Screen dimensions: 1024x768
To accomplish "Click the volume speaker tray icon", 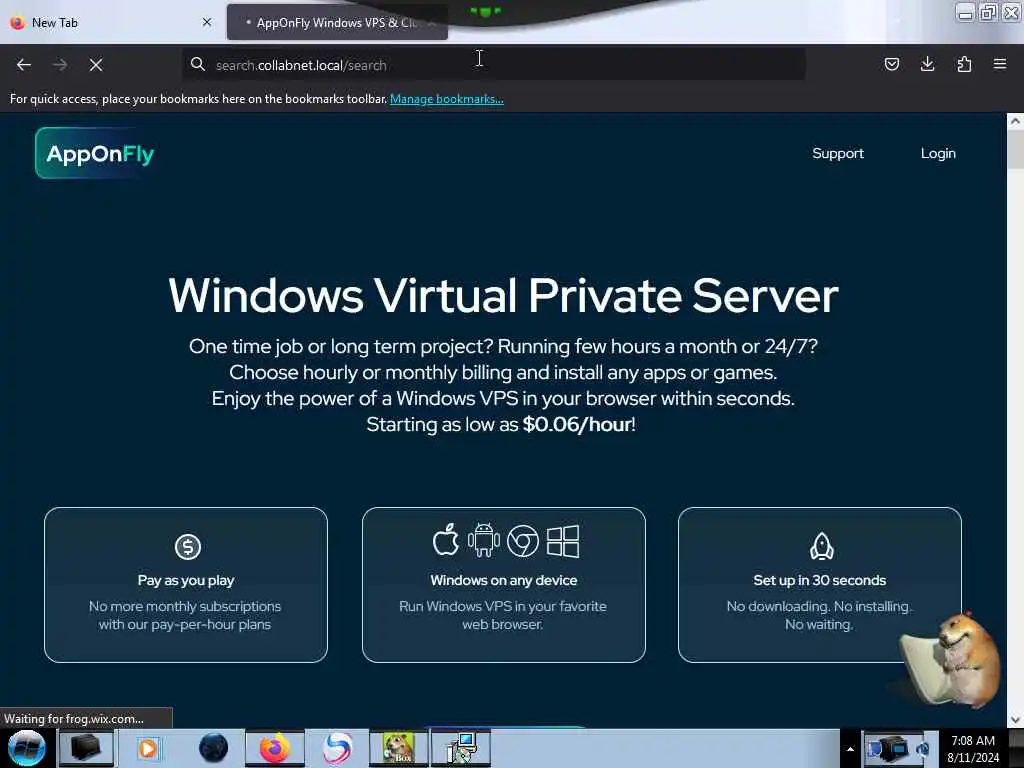I will (x=922, y=749).
